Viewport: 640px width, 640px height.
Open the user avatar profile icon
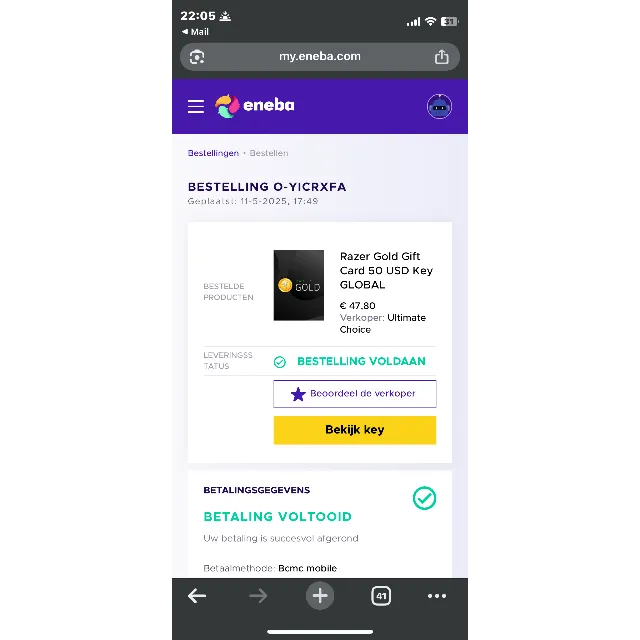click(439, 107)
